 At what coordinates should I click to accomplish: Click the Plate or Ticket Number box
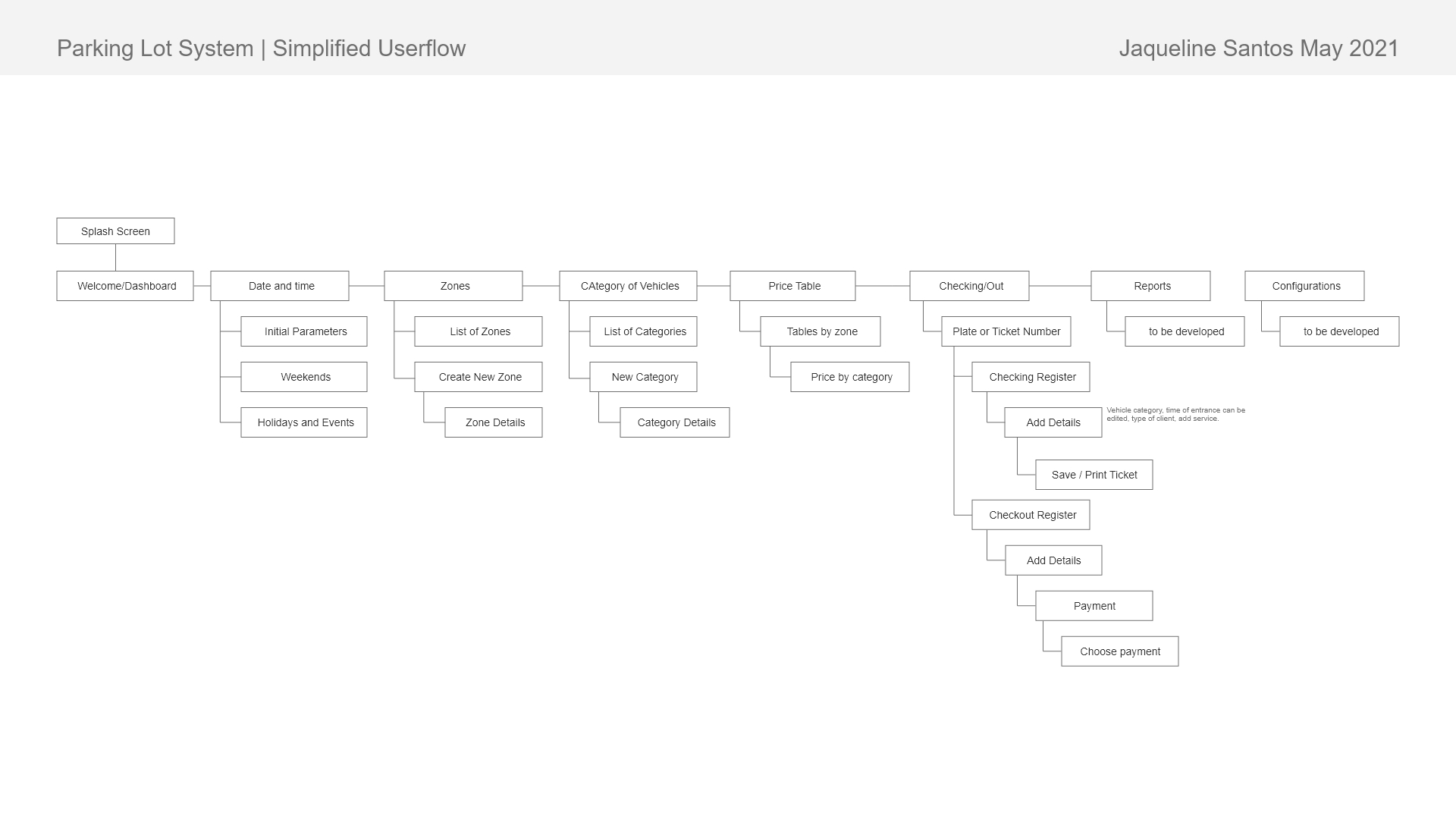(1006, 331)
